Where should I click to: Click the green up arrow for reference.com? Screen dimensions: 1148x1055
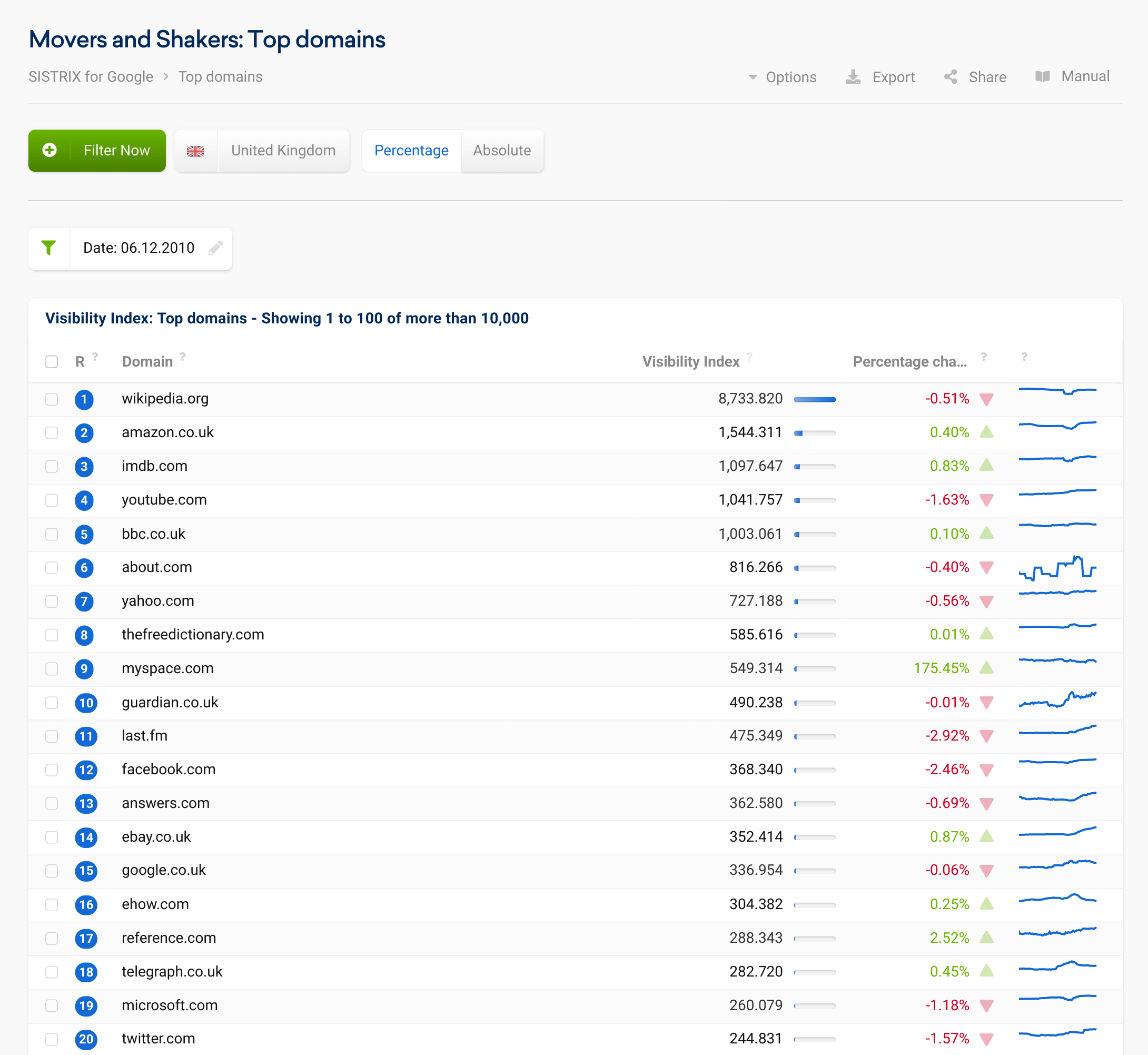click(986, 938)
